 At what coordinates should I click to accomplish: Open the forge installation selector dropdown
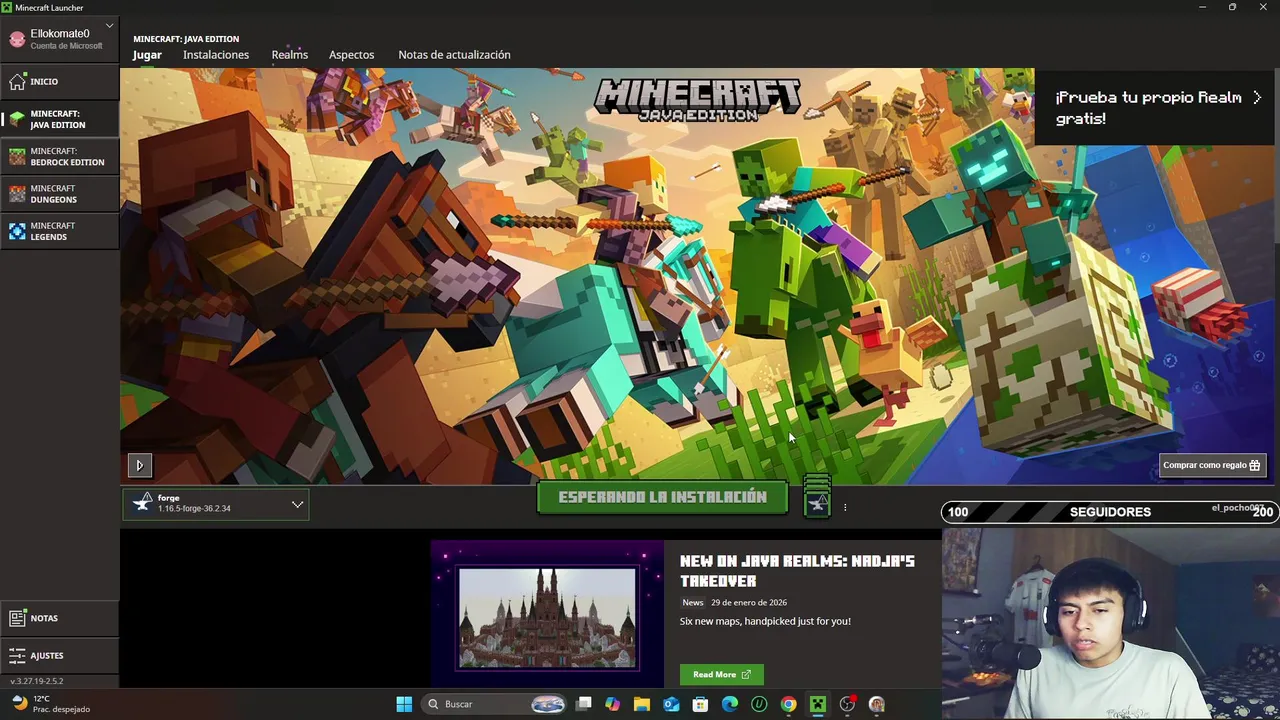[216, 504]
